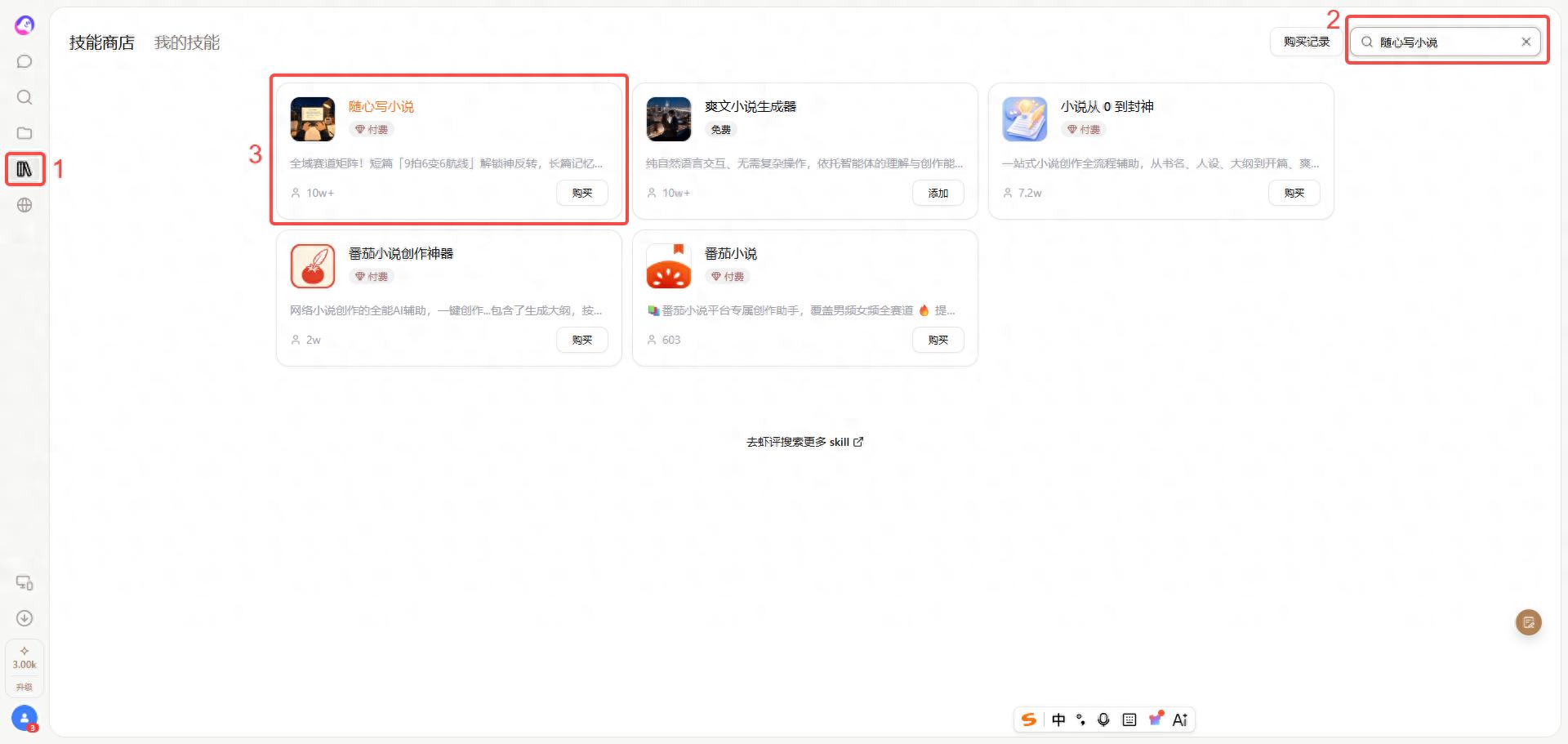Toggle the 中 Chinese input mode indicator
Screen dimensions: 1568x744
[1058, 719]
